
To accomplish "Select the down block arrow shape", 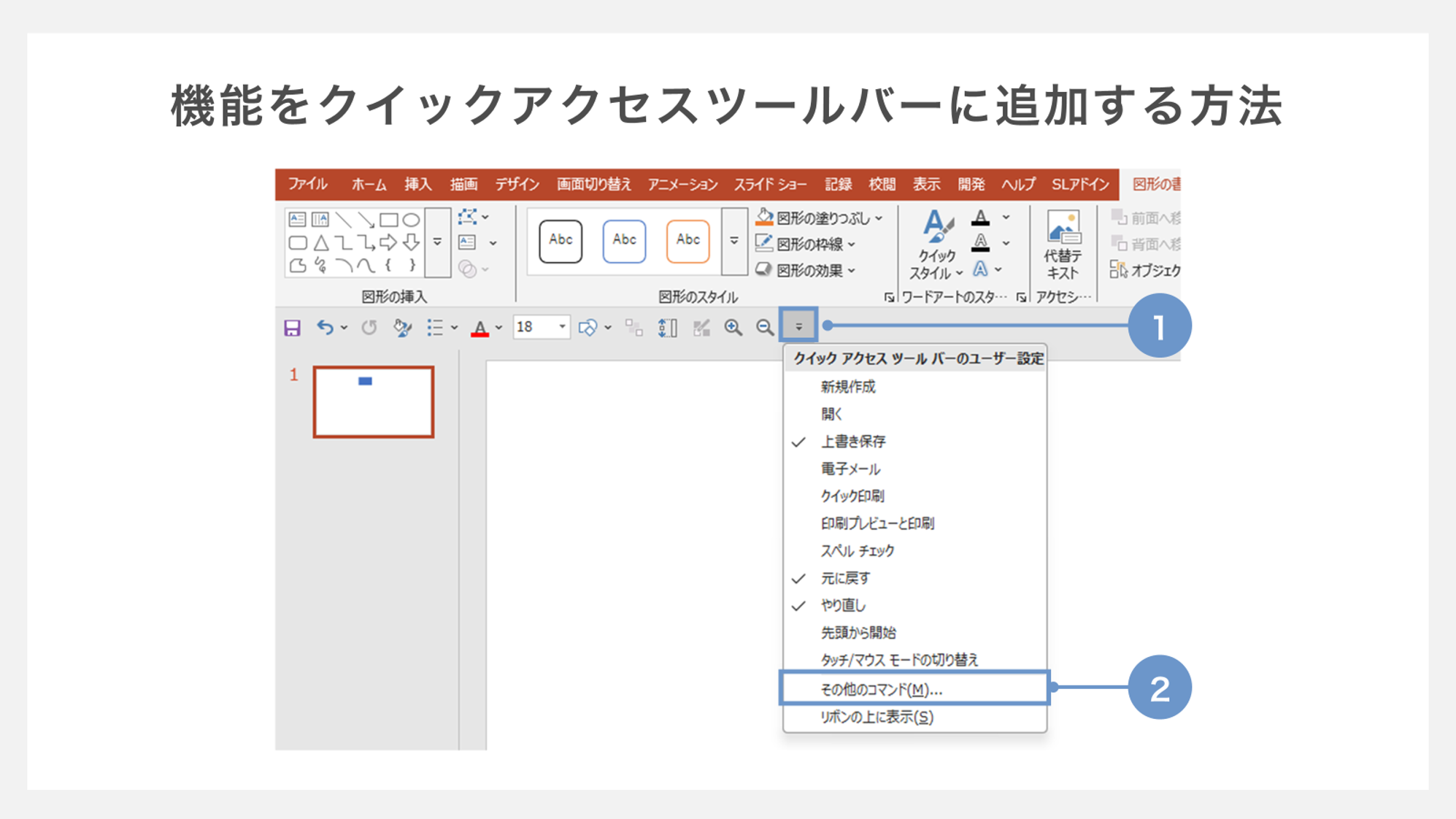I will pyautogui.click(x=411, y=242).
